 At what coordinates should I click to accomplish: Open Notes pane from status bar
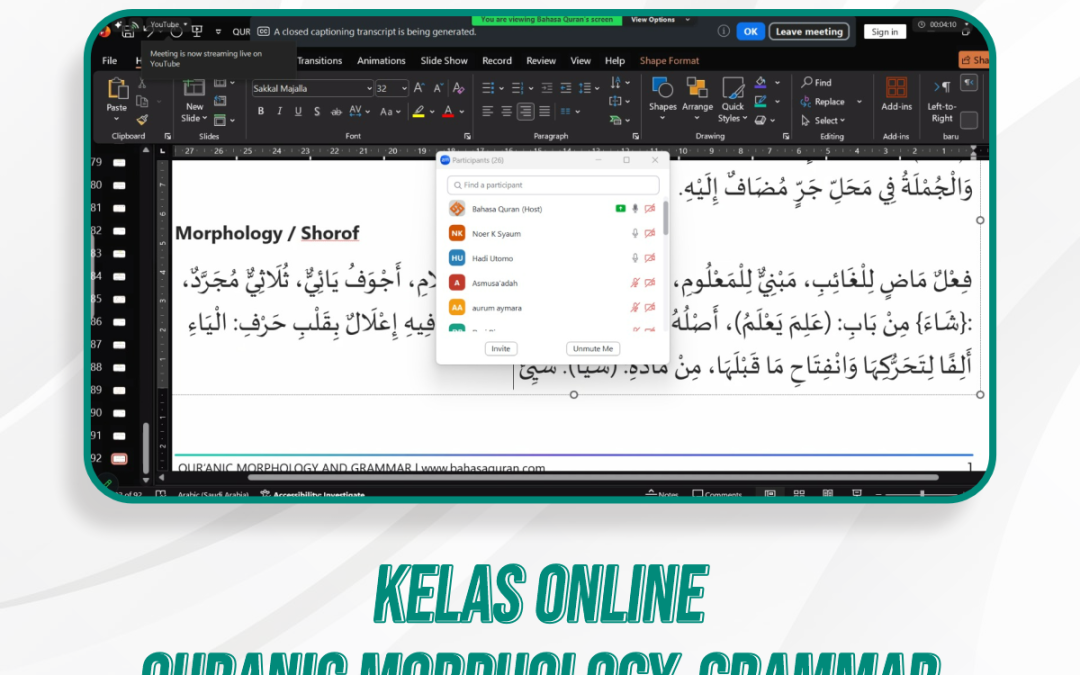tap(661, 495)
